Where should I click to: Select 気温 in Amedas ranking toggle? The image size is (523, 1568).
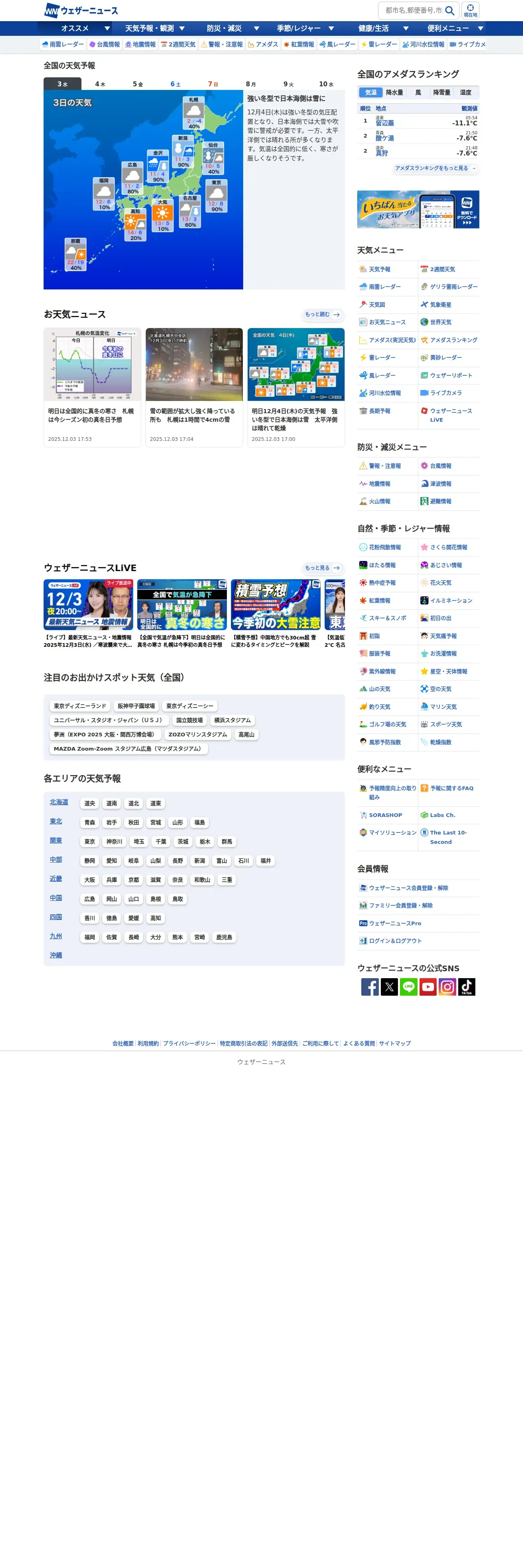[370, 92]
